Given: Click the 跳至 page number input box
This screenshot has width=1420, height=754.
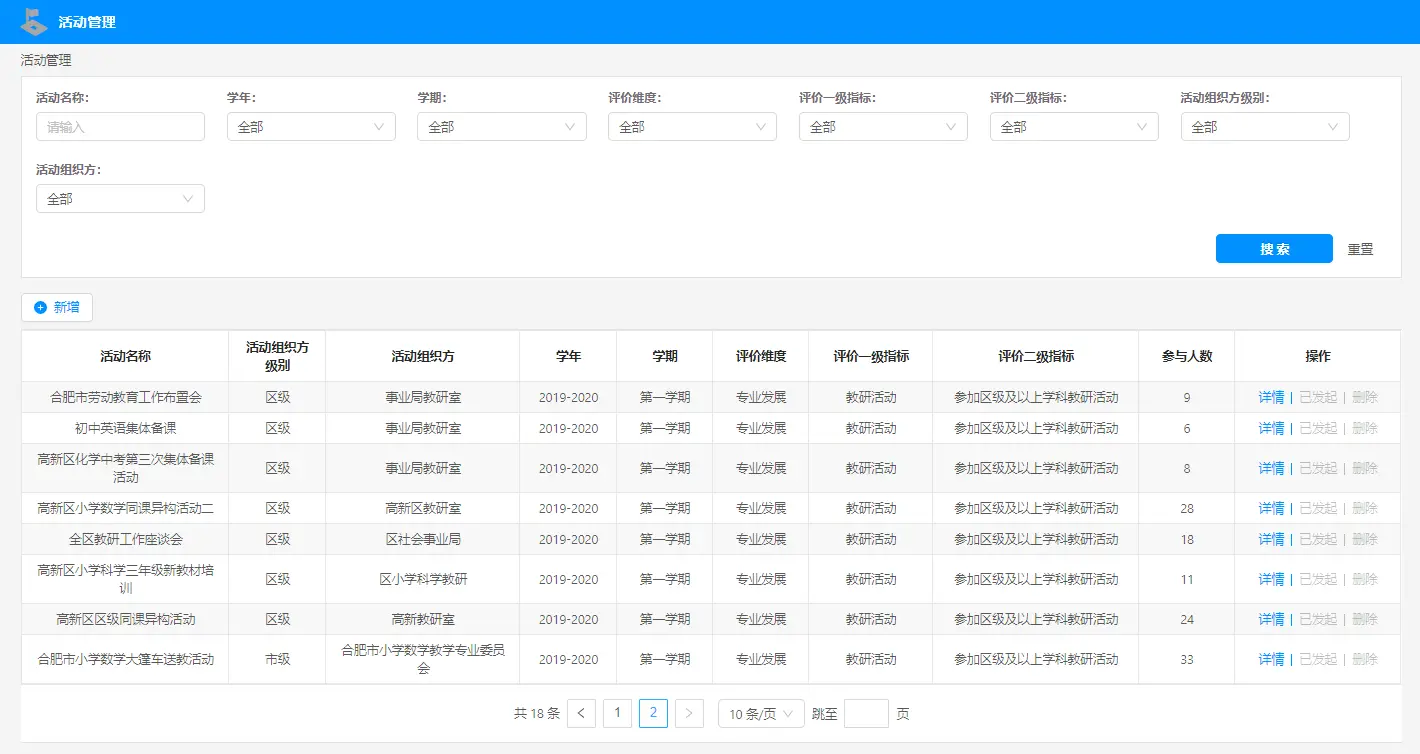Looking at the screenshot, I should tap(866, 714).
